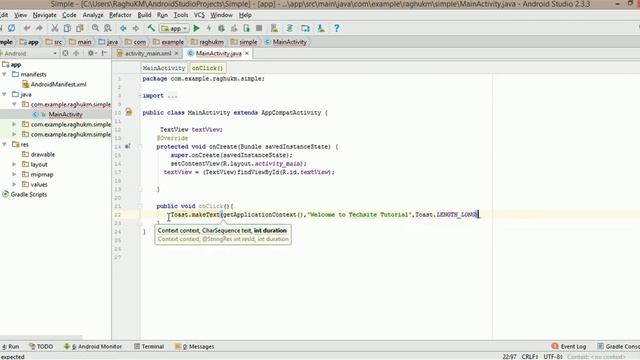Open the Help menu

[245, 15]
